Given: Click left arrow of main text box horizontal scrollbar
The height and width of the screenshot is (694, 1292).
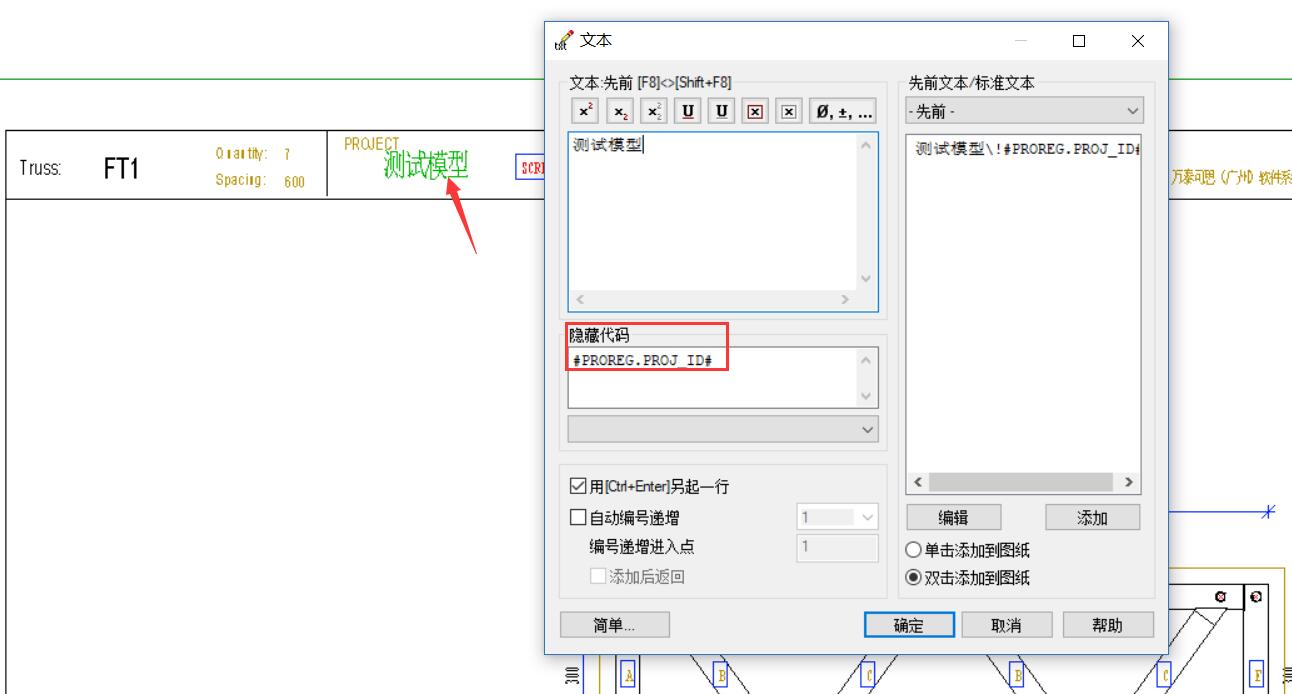Looking at the screenshot, I should coord(580,300).
